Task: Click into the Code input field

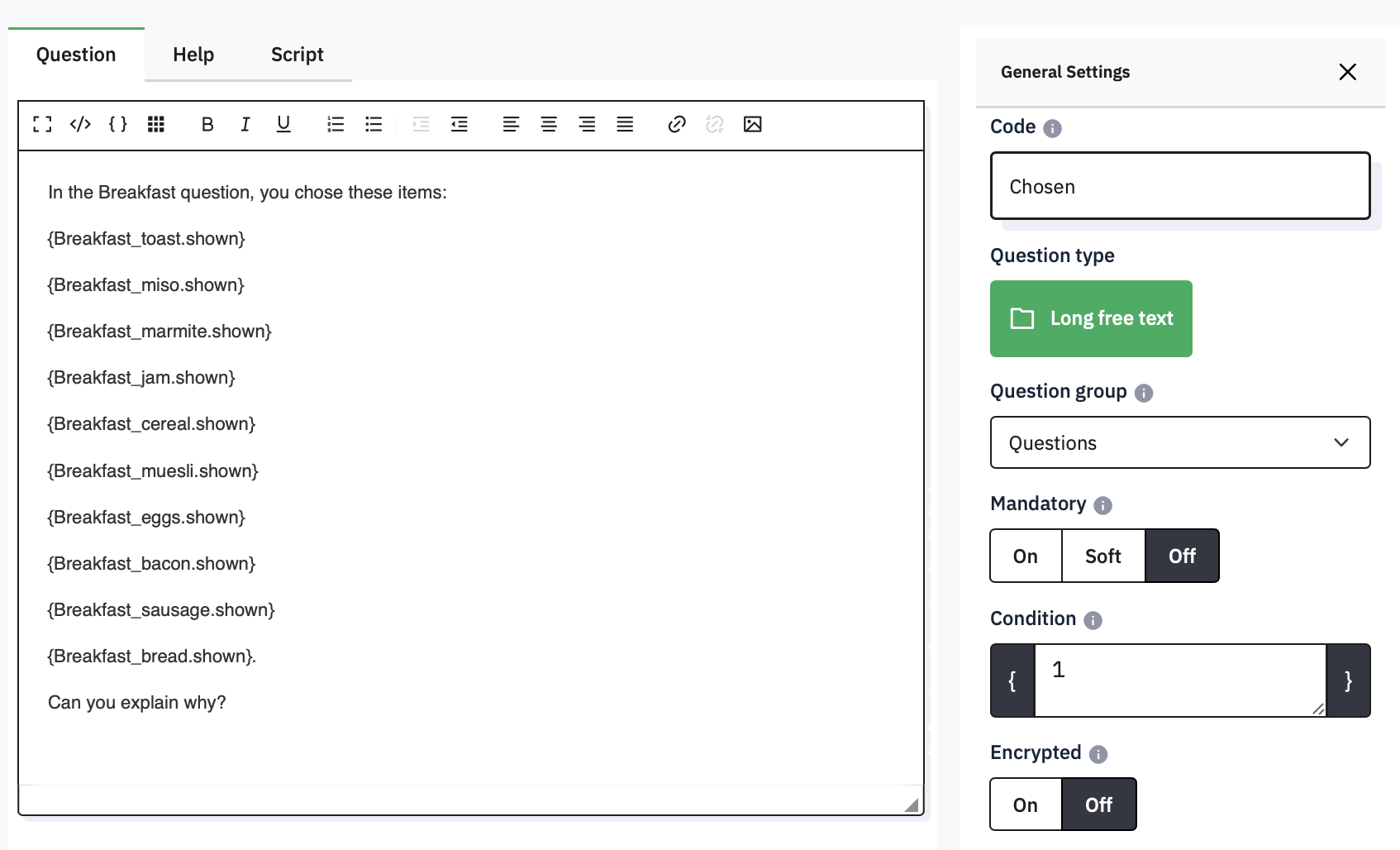Action: click(1179, 187)
